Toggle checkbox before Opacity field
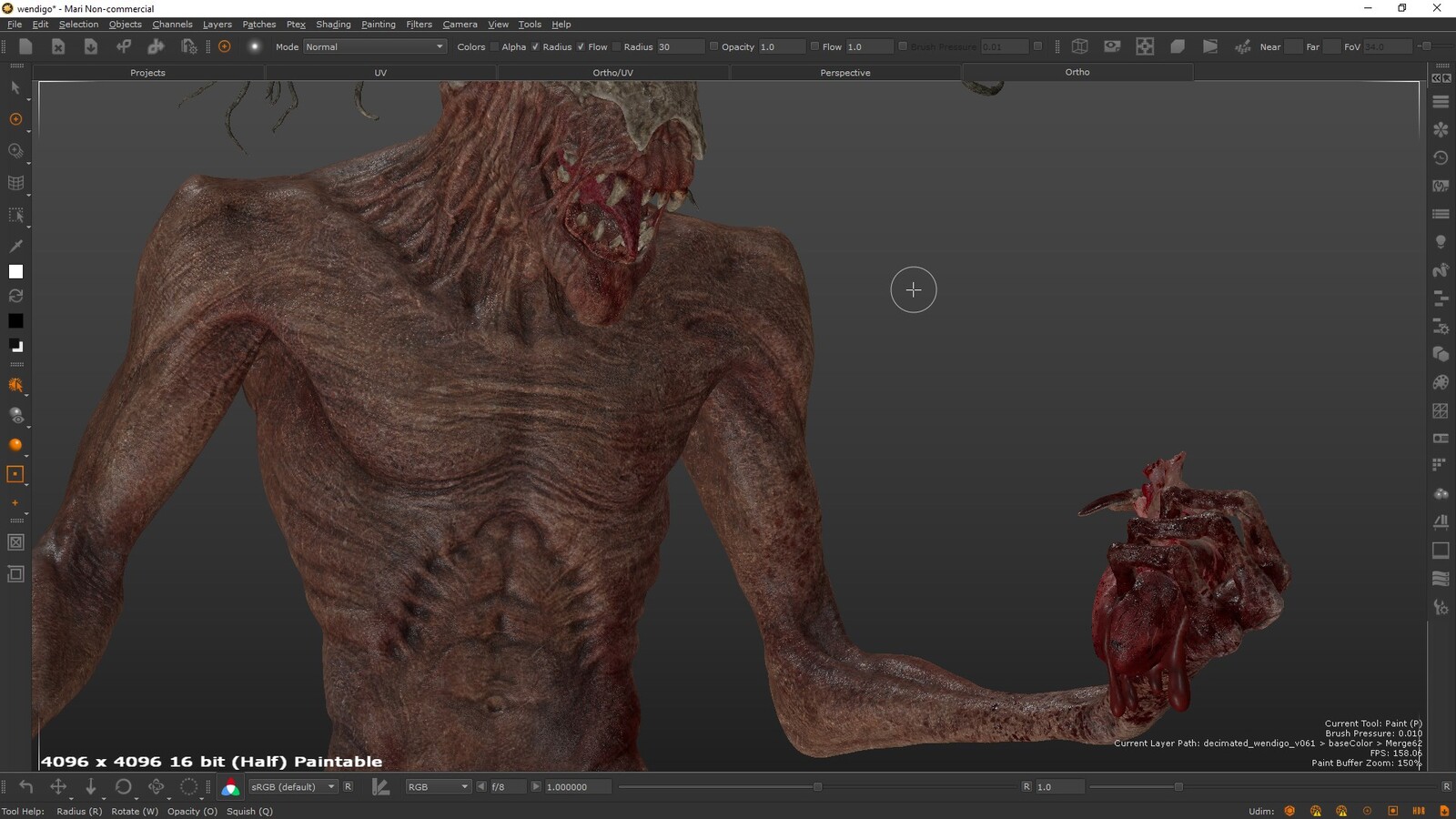This screenshot has height=819, width=1456. pos(713,46)
